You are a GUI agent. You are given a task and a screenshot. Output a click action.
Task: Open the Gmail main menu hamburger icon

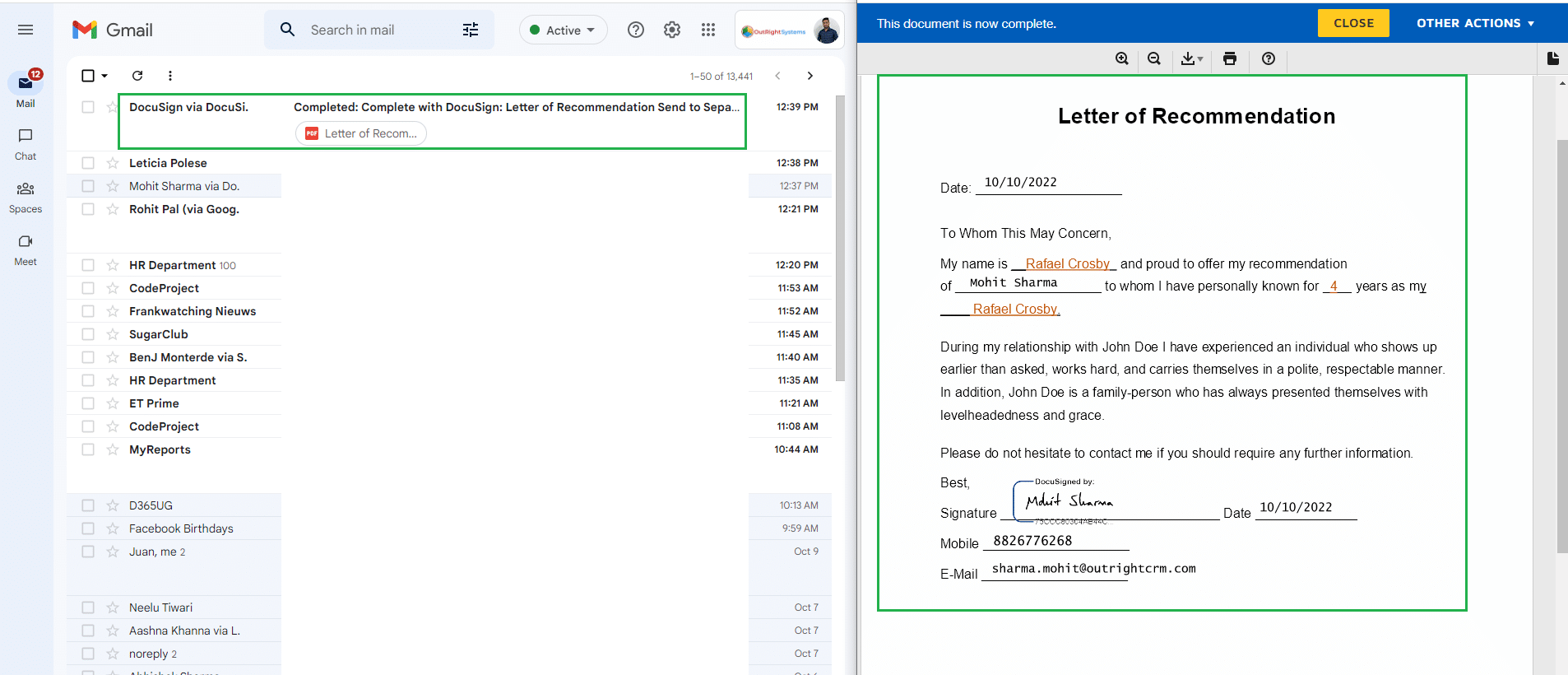[26, 30]
